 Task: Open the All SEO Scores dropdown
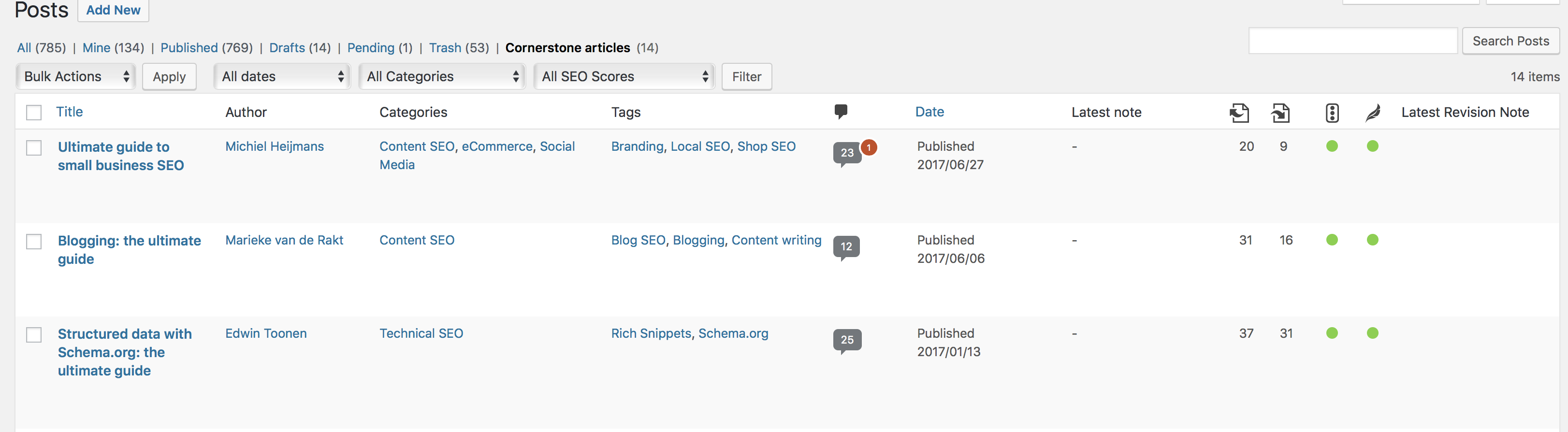[624, 77]
